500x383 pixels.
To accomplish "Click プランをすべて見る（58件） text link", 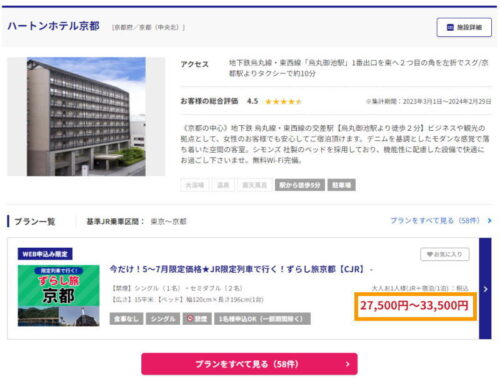I will [435, 221].
